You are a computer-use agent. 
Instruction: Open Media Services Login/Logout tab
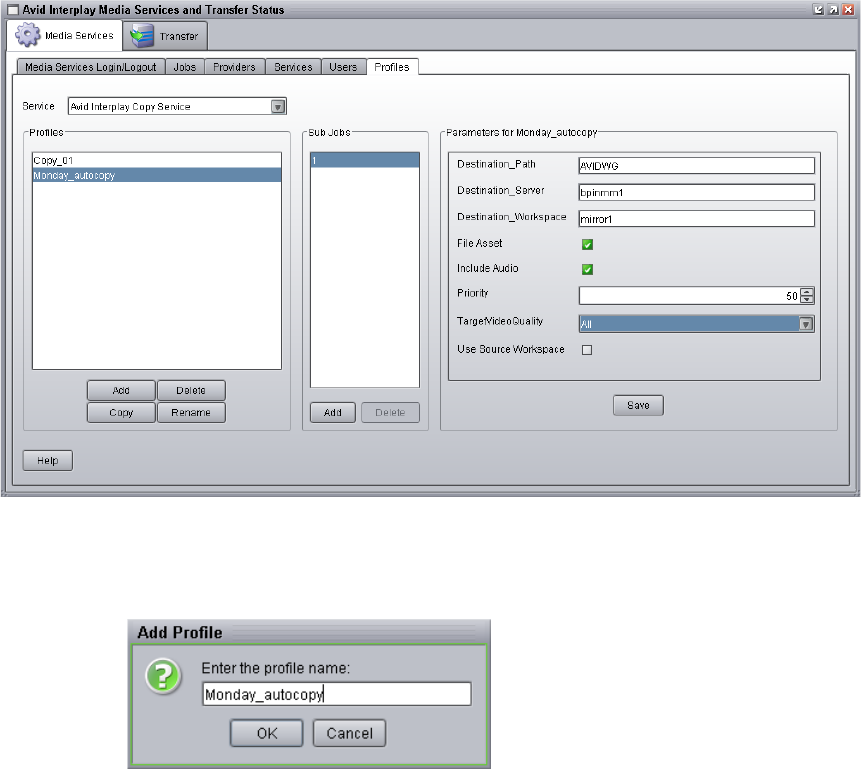pos(91,67)
